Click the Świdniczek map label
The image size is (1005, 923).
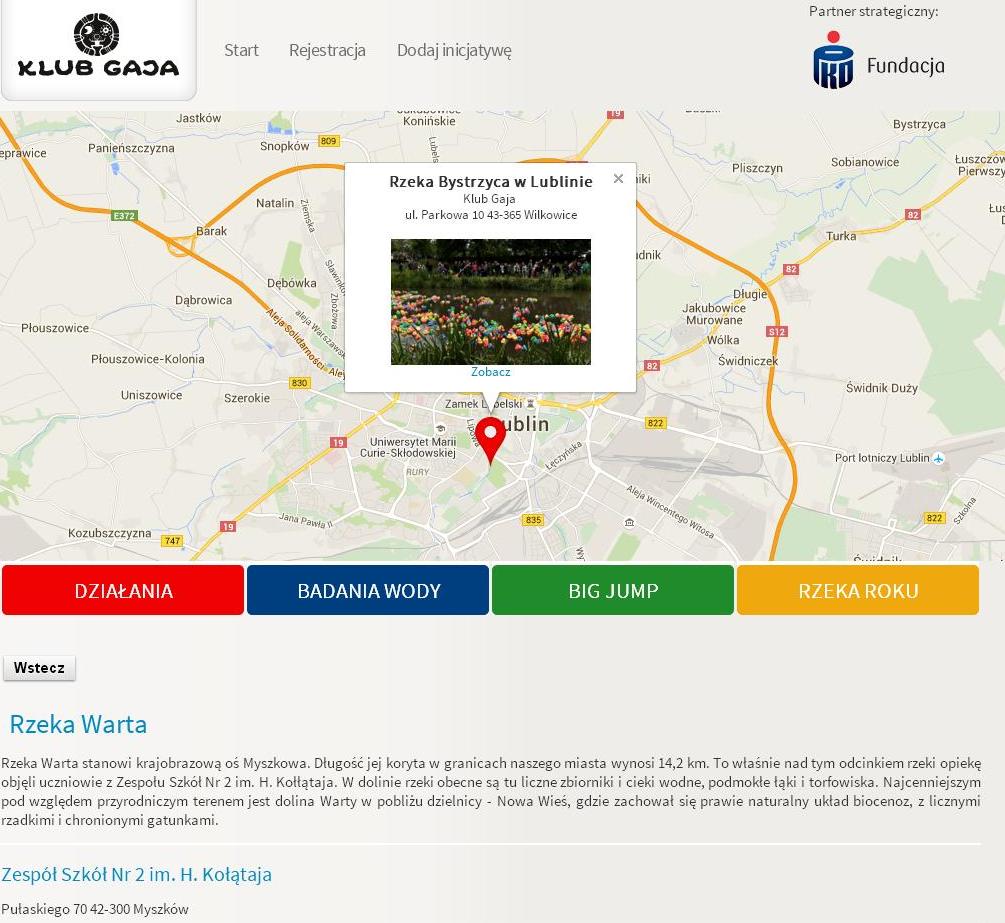point(748,361)
